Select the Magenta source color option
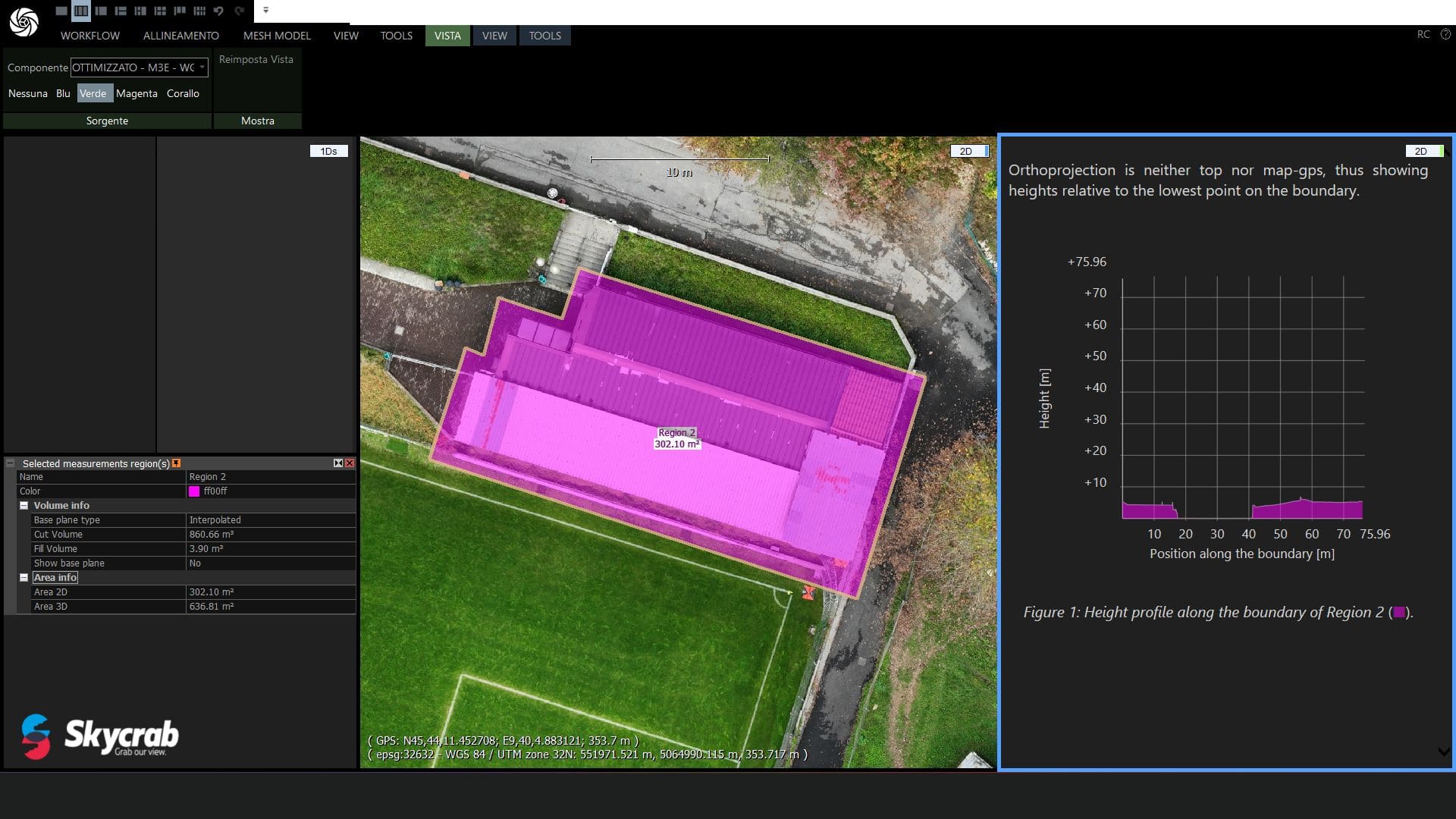 (x=136, y=93)
